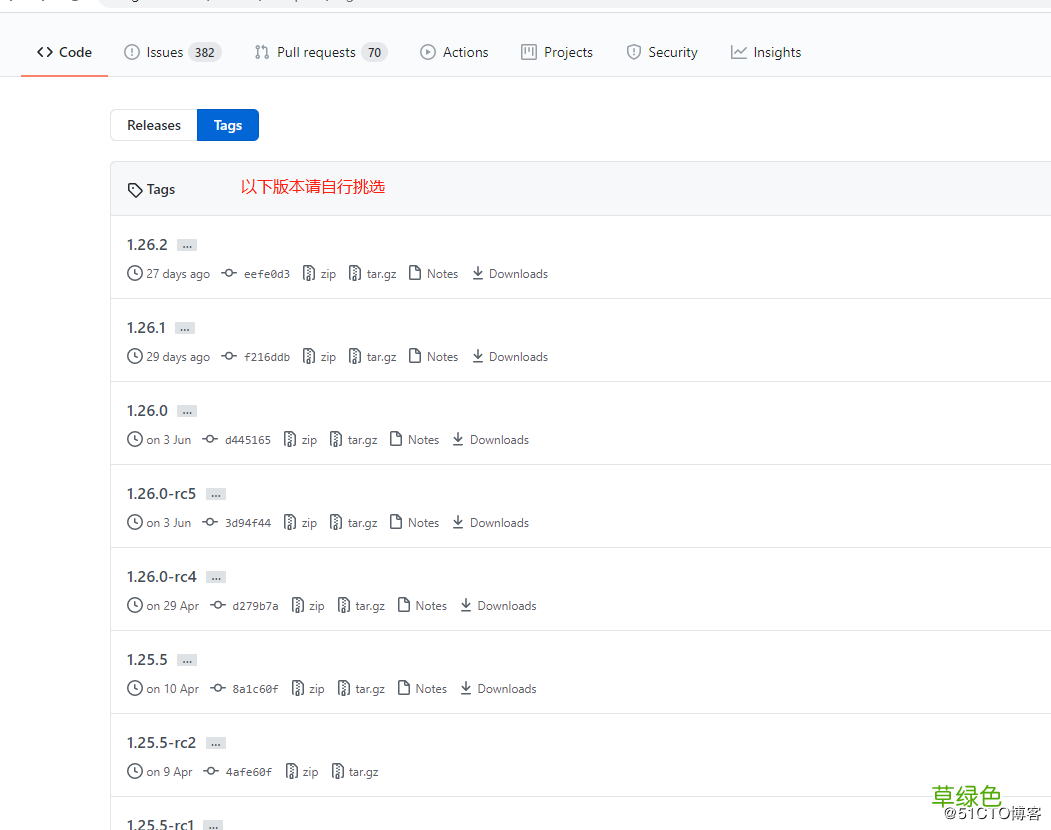This screenshot has width=1051, height=830.
Task: Click Downloads arrow icon for 1.26.0
Action: pyautogui.click(x=458, y=440)
